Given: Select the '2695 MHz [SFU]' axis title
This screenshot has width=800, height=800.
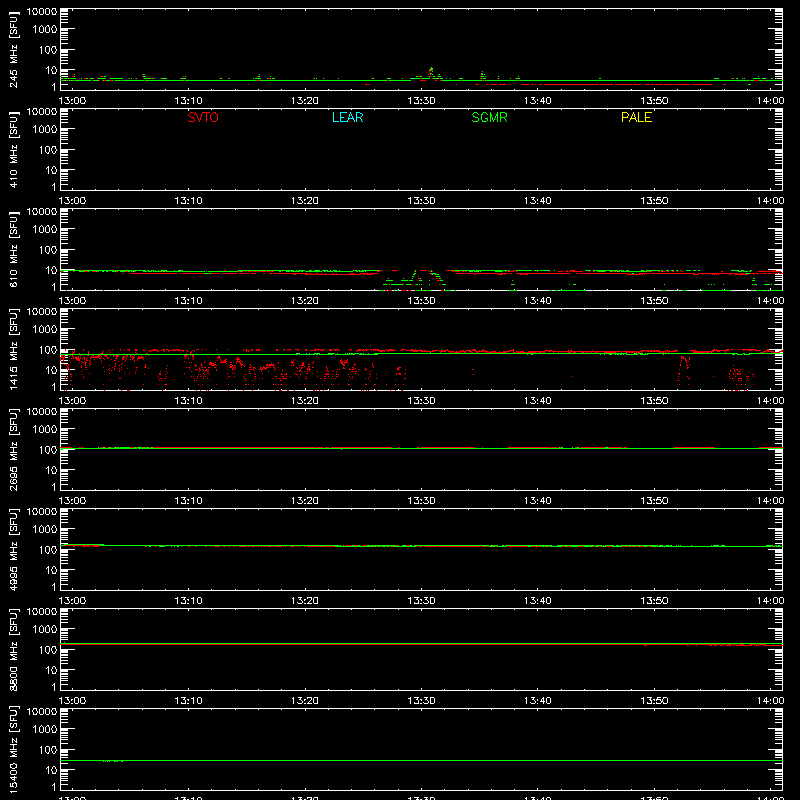Looking at the screenshot, I should [x=13, y=449].
